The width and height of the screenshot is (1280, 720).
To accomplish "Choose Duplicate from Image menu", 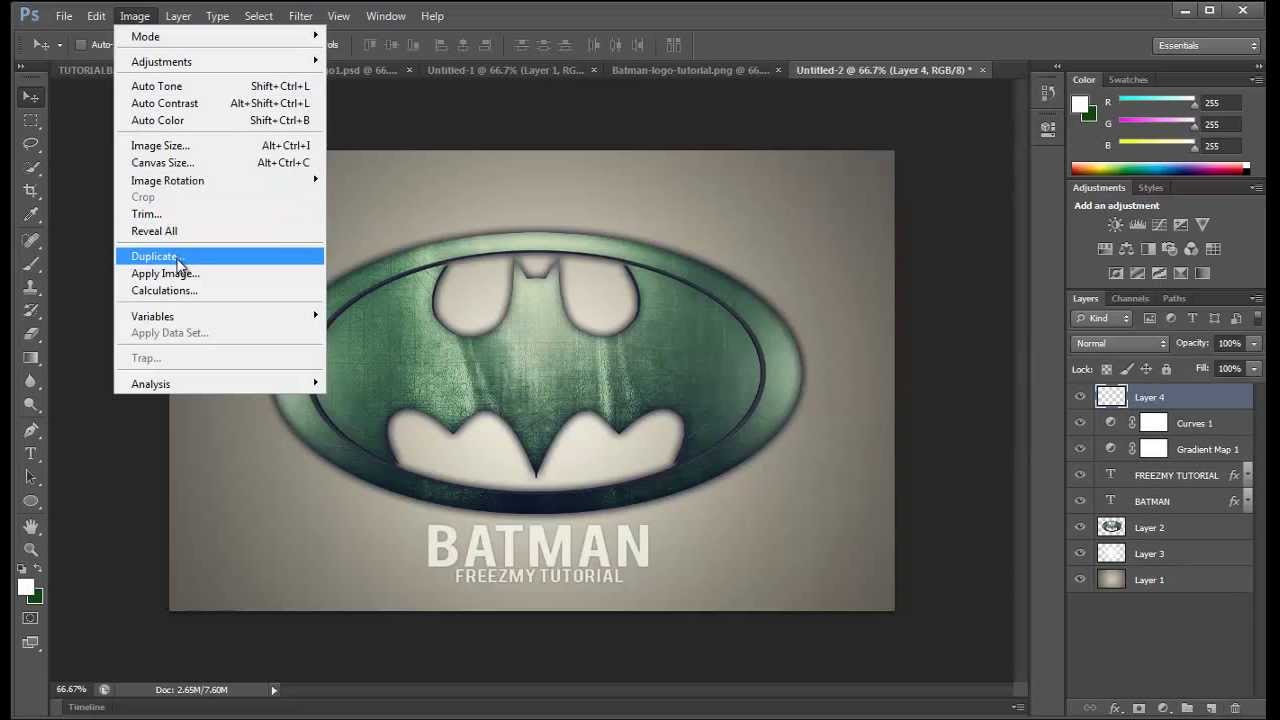I will click(220, 256).
